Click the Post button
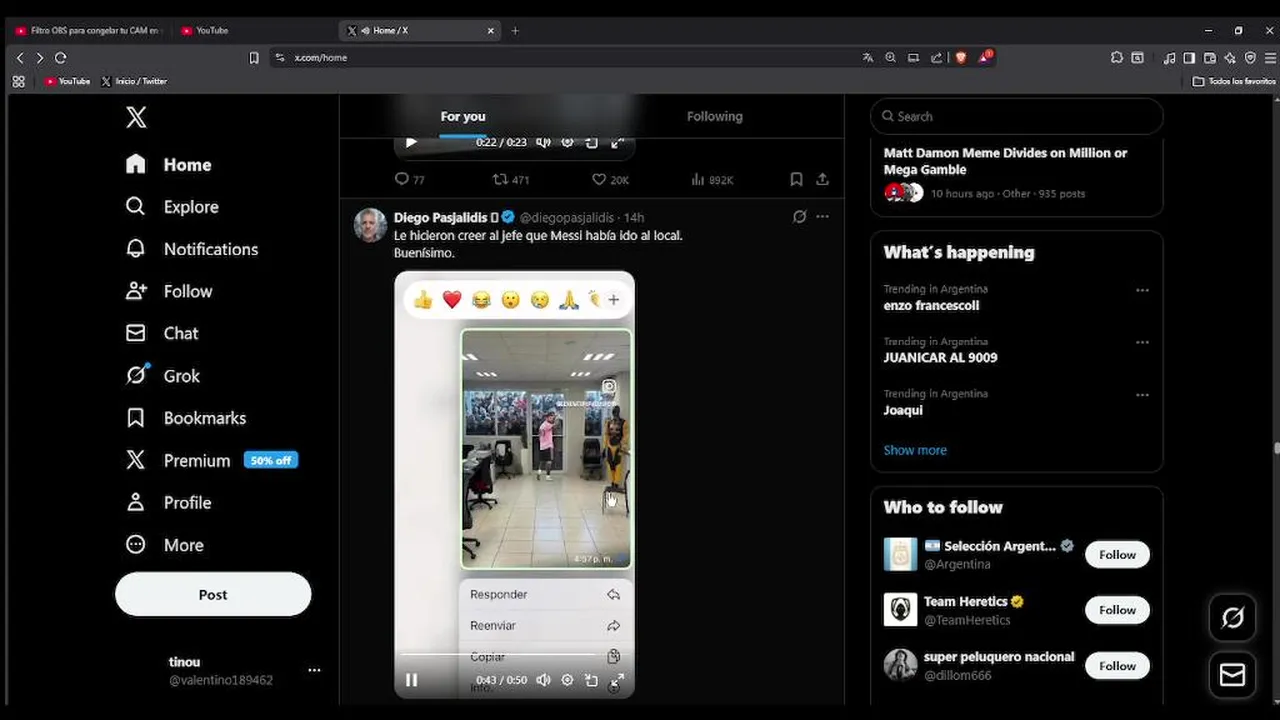1280x720 pixels. [x=213, y=594]
